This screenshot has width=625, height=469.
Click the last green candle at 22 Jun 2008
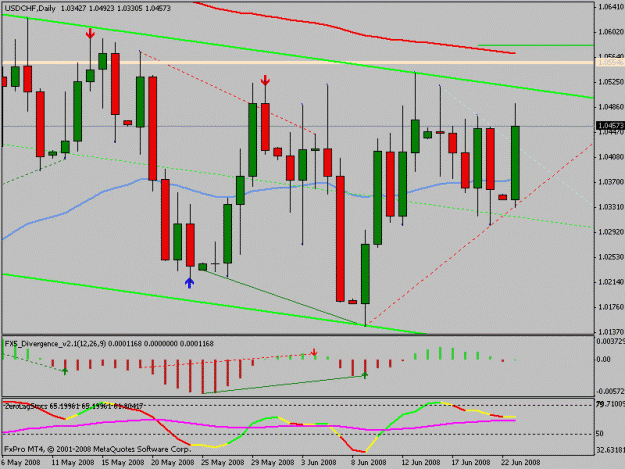click(515, 163)
